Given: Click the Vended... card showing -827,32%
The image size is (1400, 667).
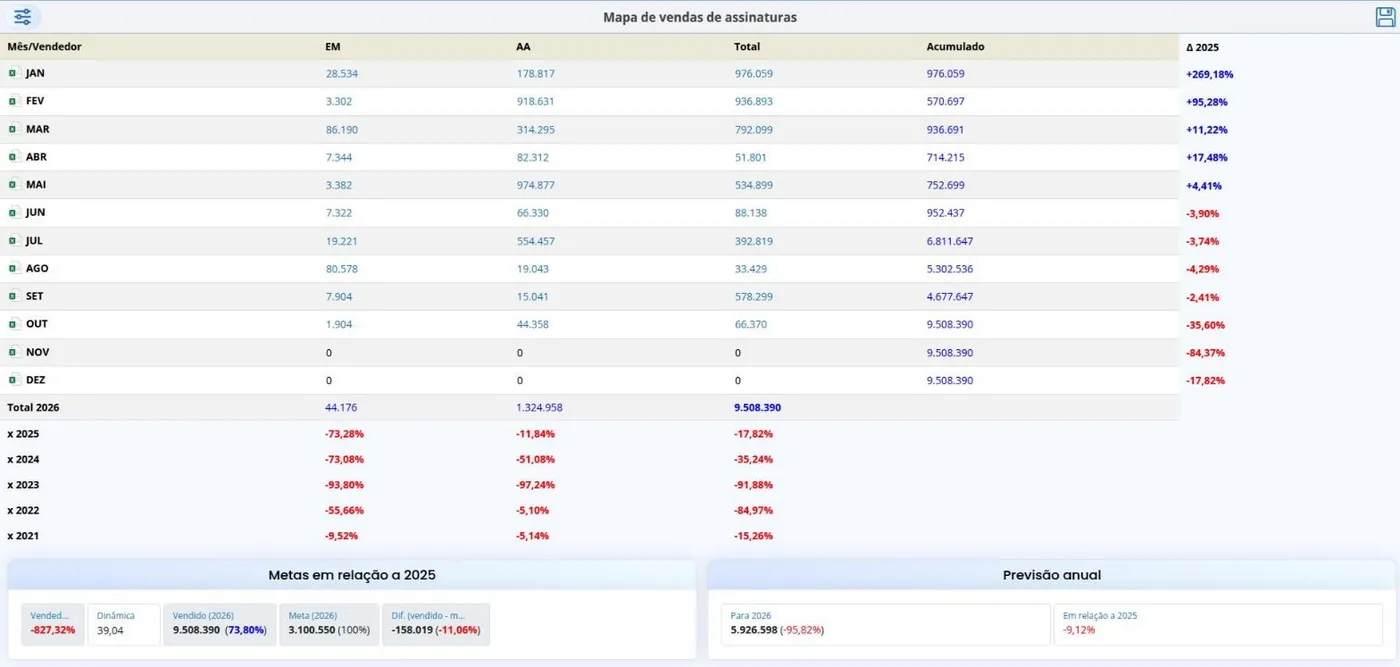Looking at the screenshot, I should tap(53, 623).
